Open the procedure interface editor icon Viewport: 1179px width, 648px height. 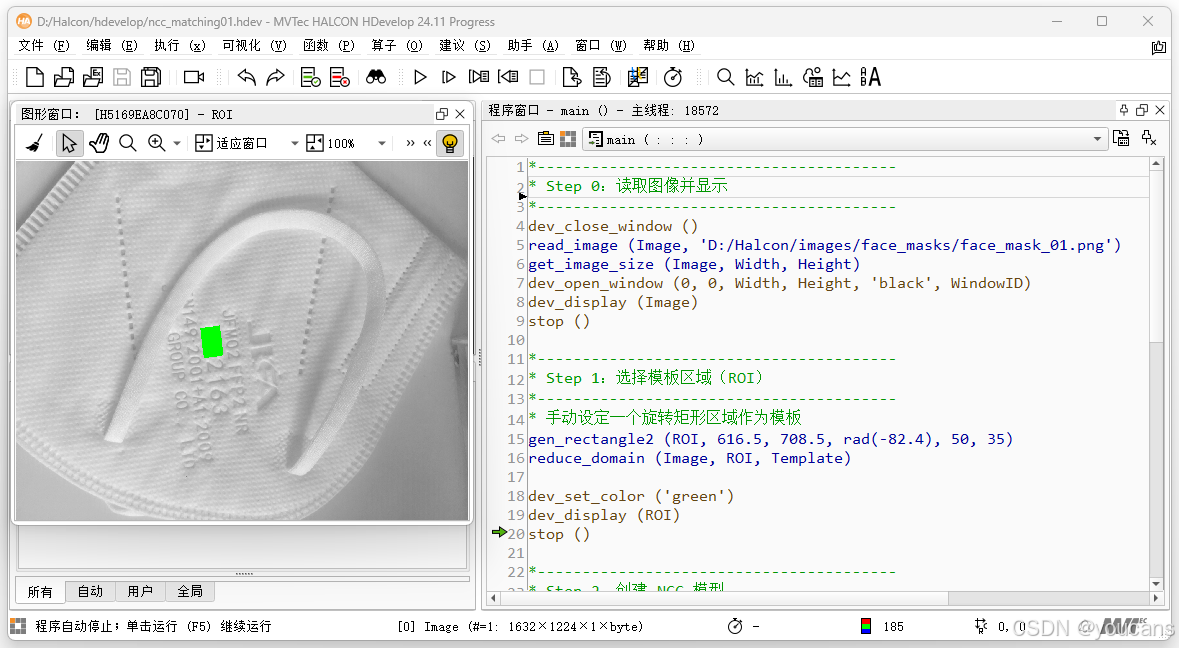pos(546,139)
